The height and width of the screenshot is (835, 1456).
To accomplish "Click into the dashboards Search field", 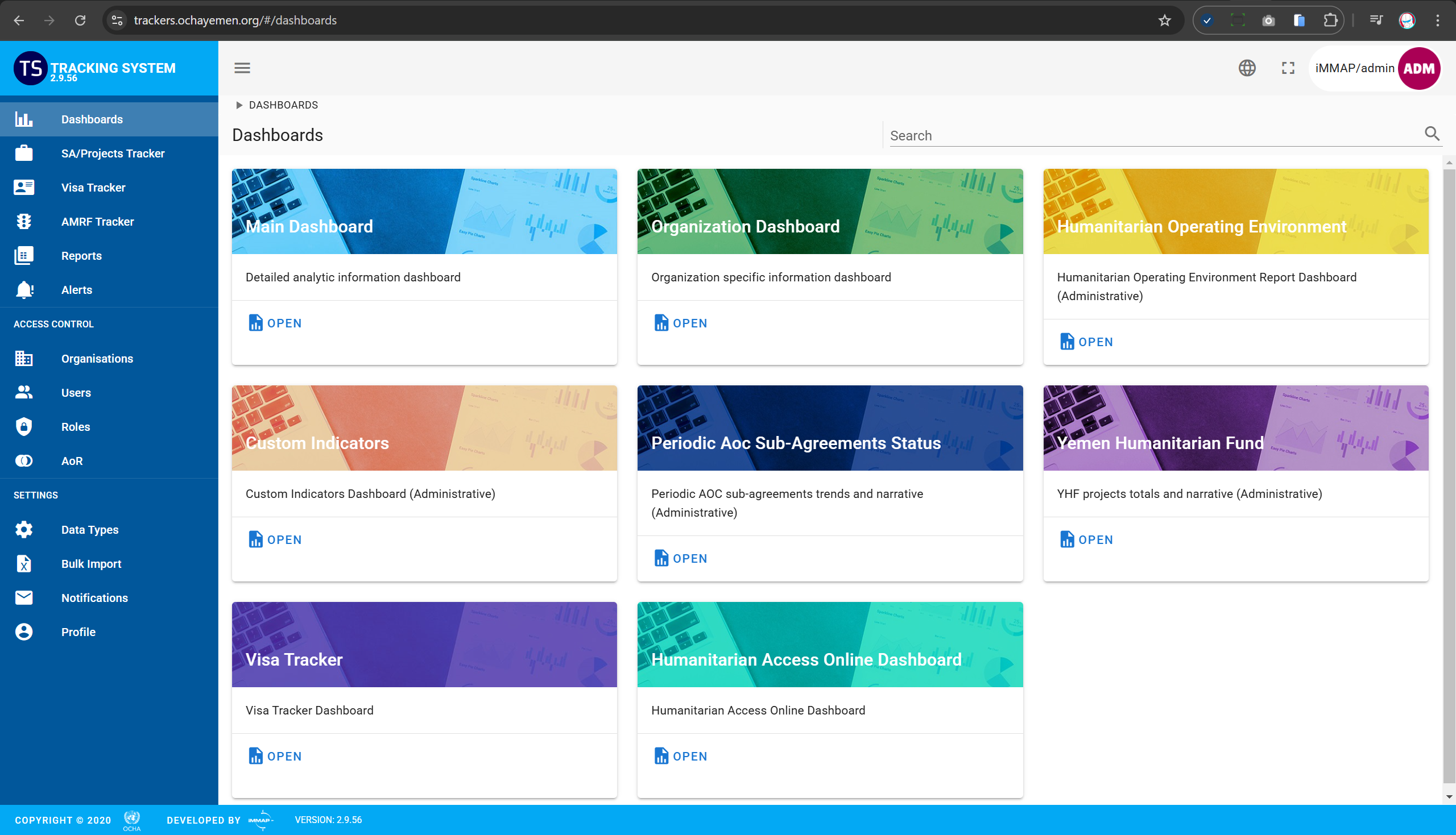I will pyautogui.click(x=1153, y=136).
